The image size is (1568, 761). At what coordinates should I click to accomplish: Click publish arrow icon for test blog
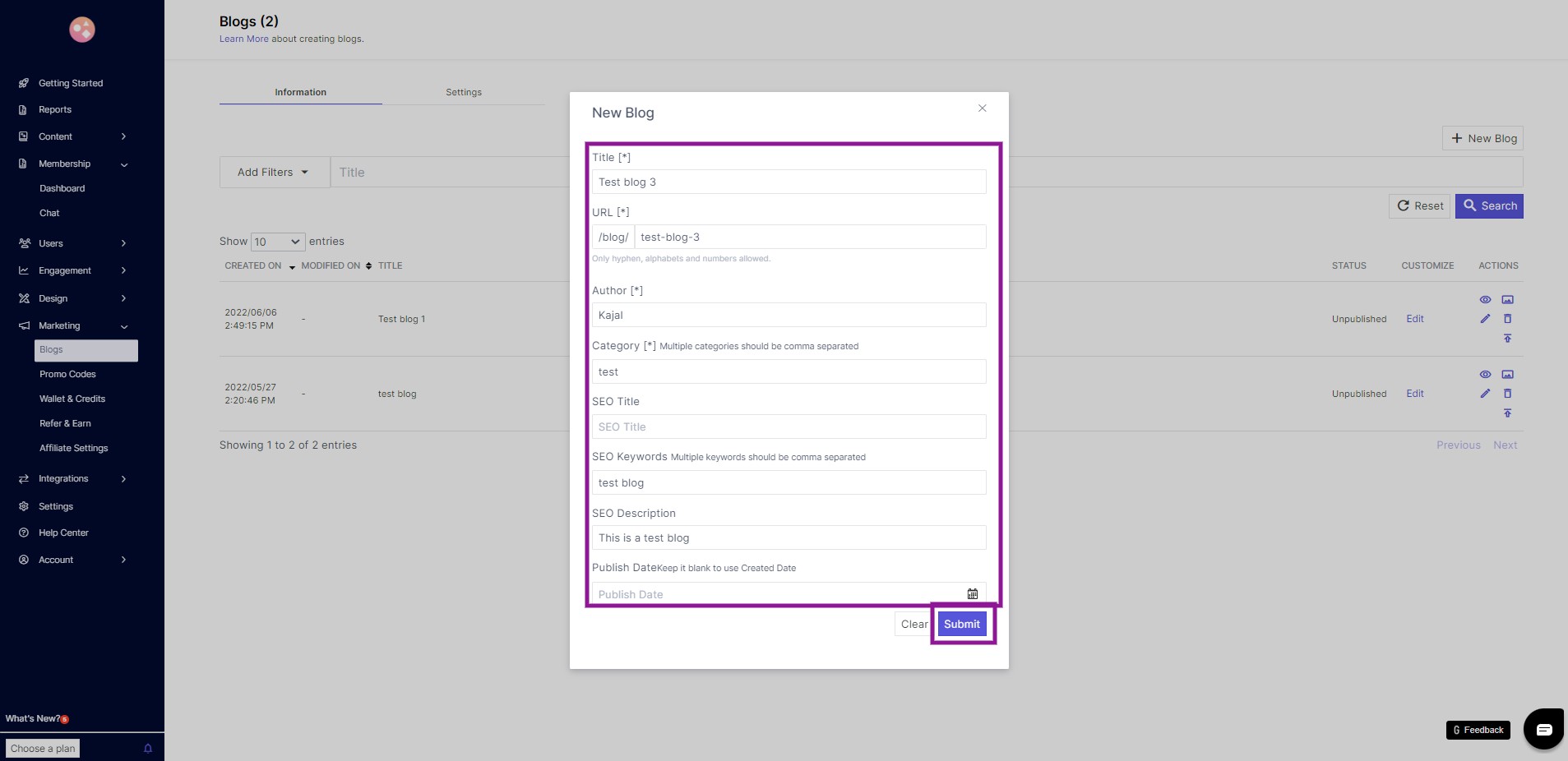click(x=1507, y=413)
